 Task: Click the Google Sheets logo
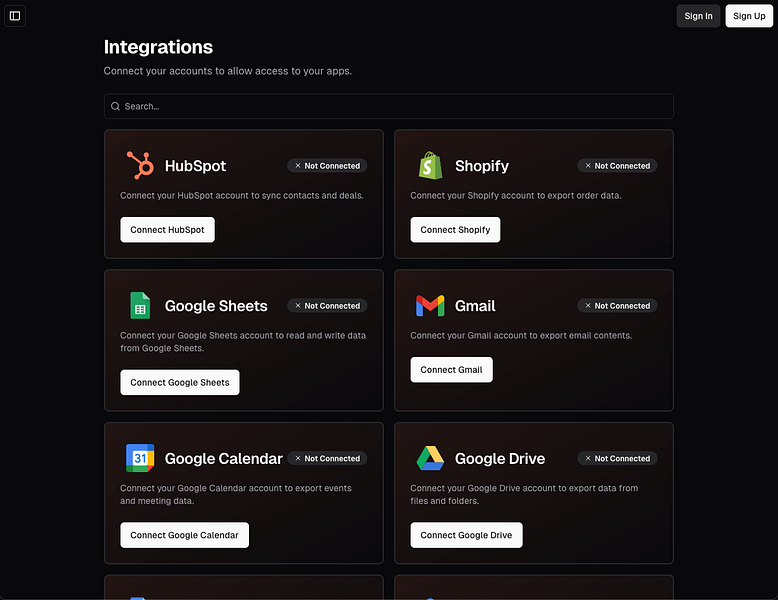pyautogui.click(x=140, y=305)
